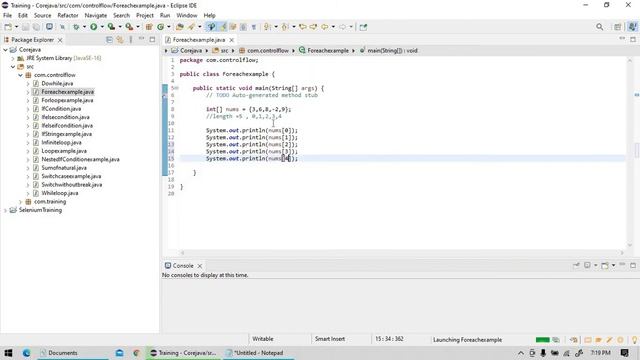Click the New Java Class icon

click(160, 27)
